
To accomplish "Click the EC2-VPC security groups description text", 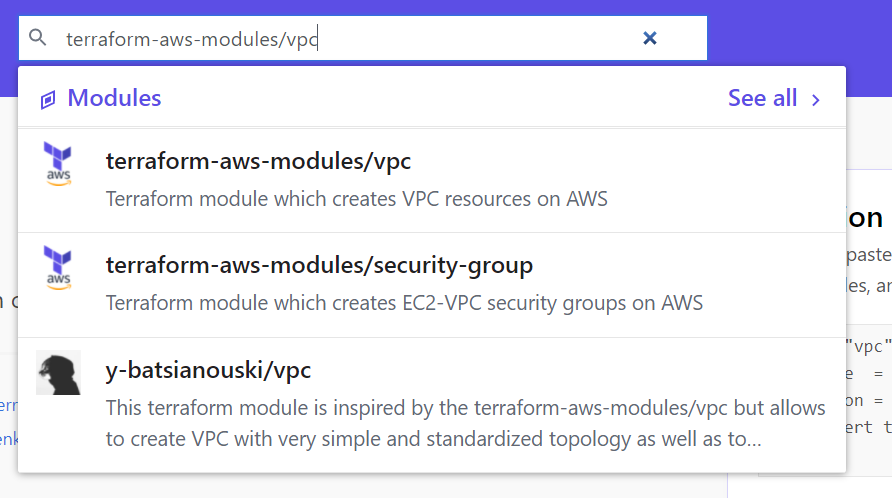I will [404, 303].
